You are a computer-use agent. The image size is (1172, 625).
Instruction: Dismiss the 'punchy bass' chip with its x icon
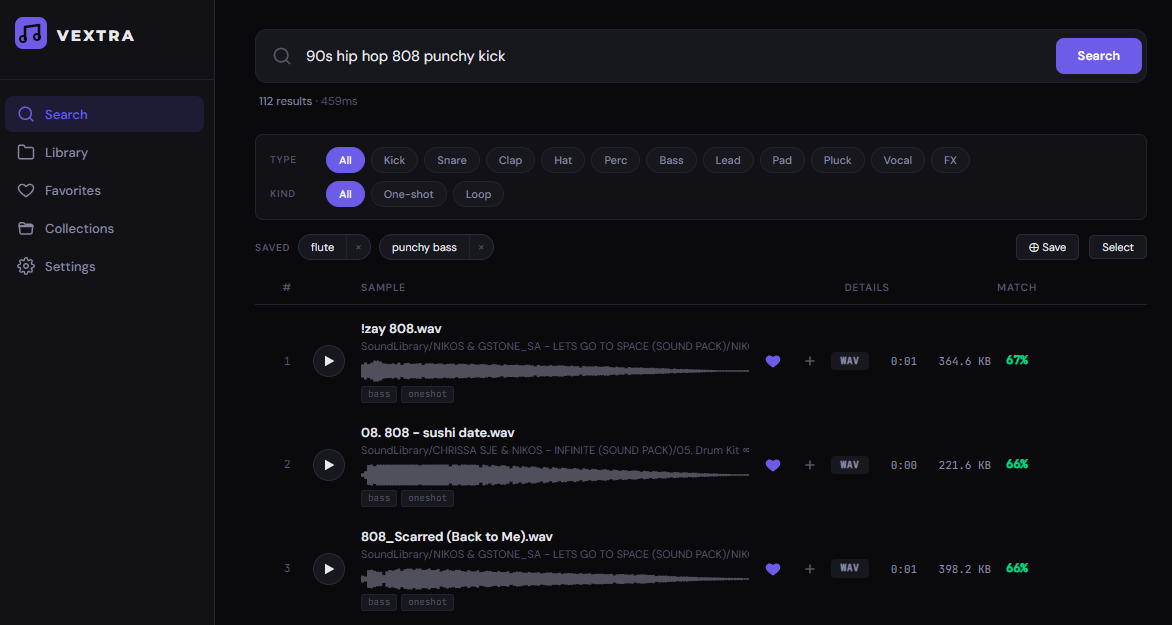coord(480,247)
